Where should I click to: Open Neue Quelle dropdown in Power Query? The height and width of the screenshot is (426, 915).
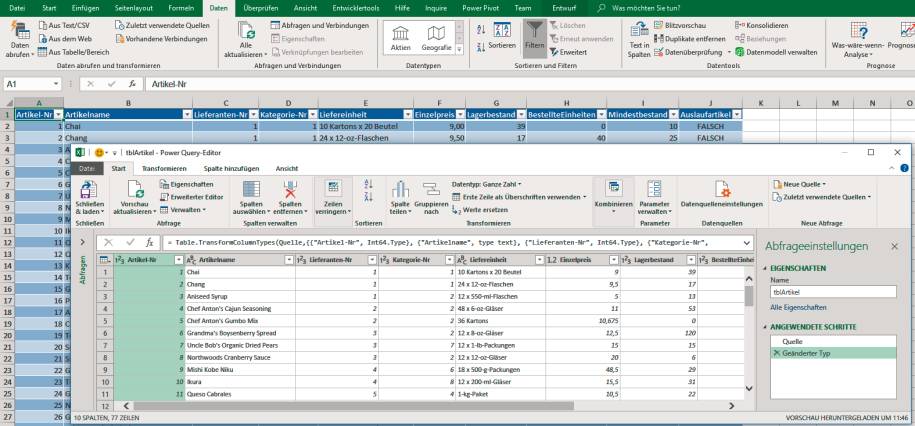coord(797,184)
